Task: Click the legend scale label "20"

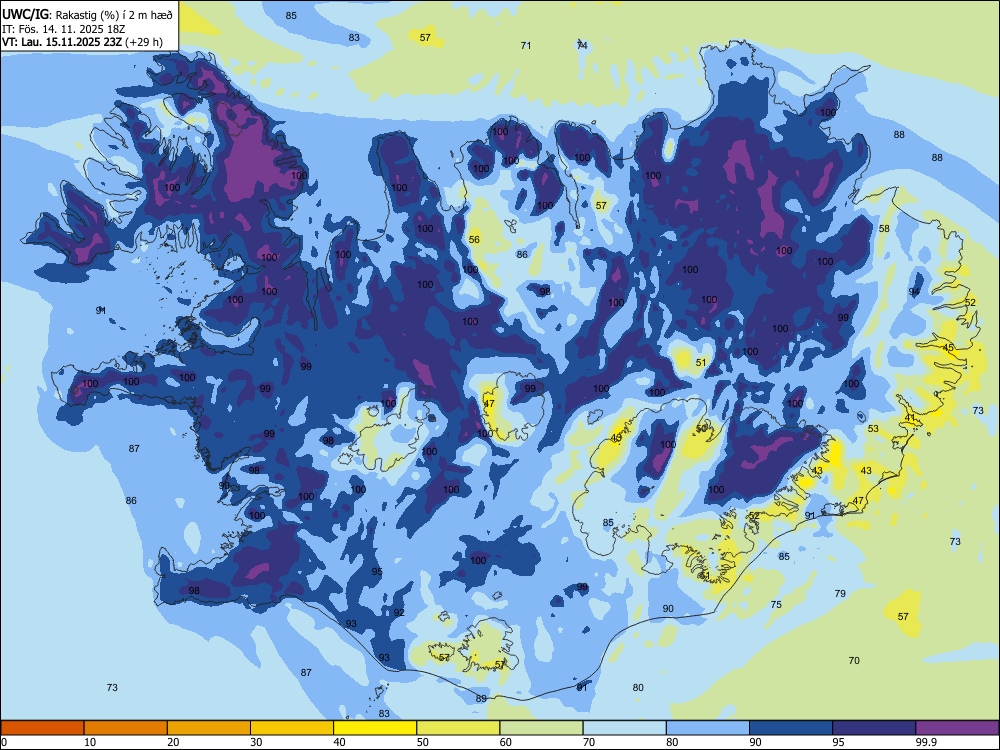Action: coord(173,742)
